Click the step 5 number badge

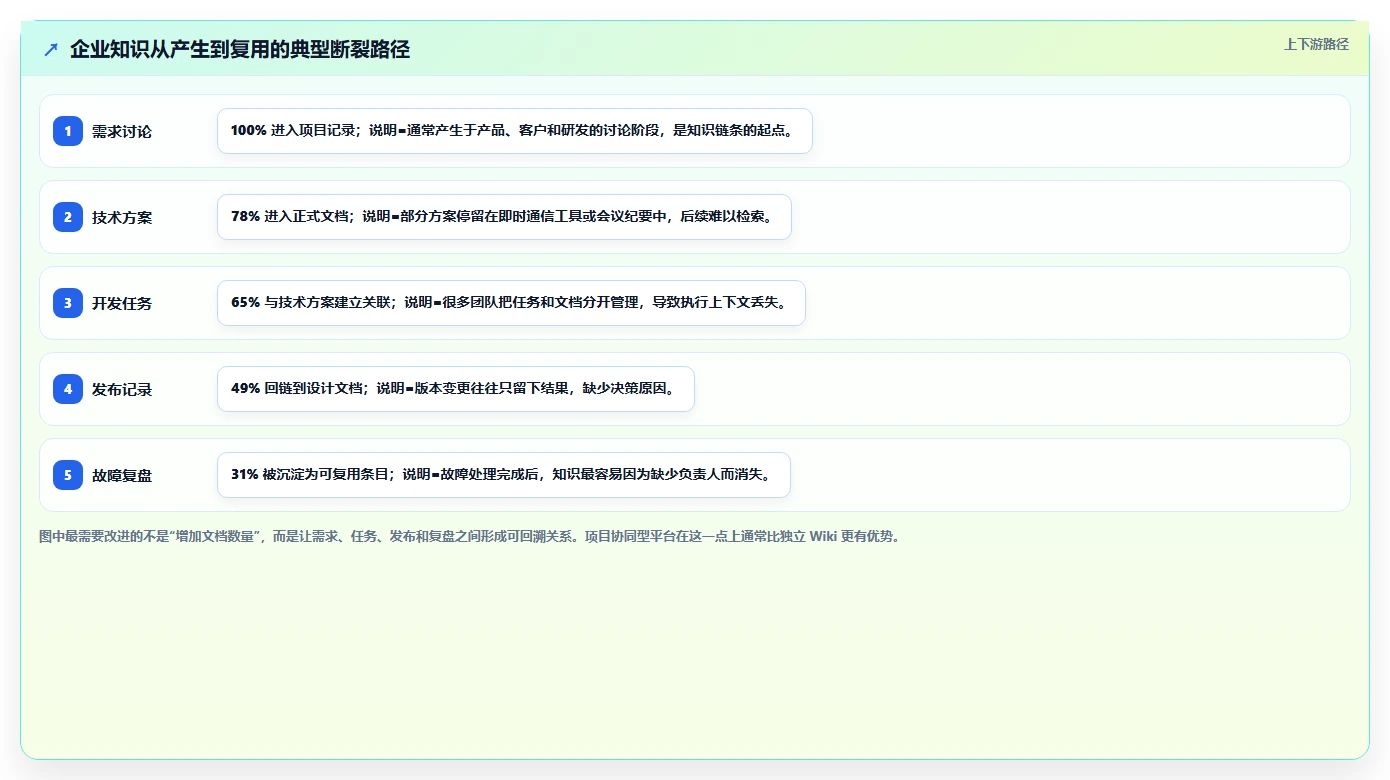(68, 475)
